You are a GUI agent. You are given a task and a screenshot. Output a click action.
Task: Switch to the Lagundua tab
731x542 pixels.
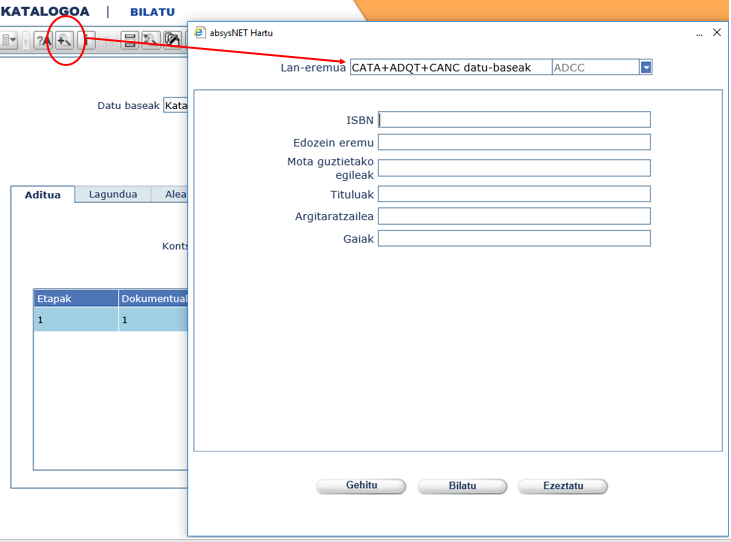pos(113,195)
